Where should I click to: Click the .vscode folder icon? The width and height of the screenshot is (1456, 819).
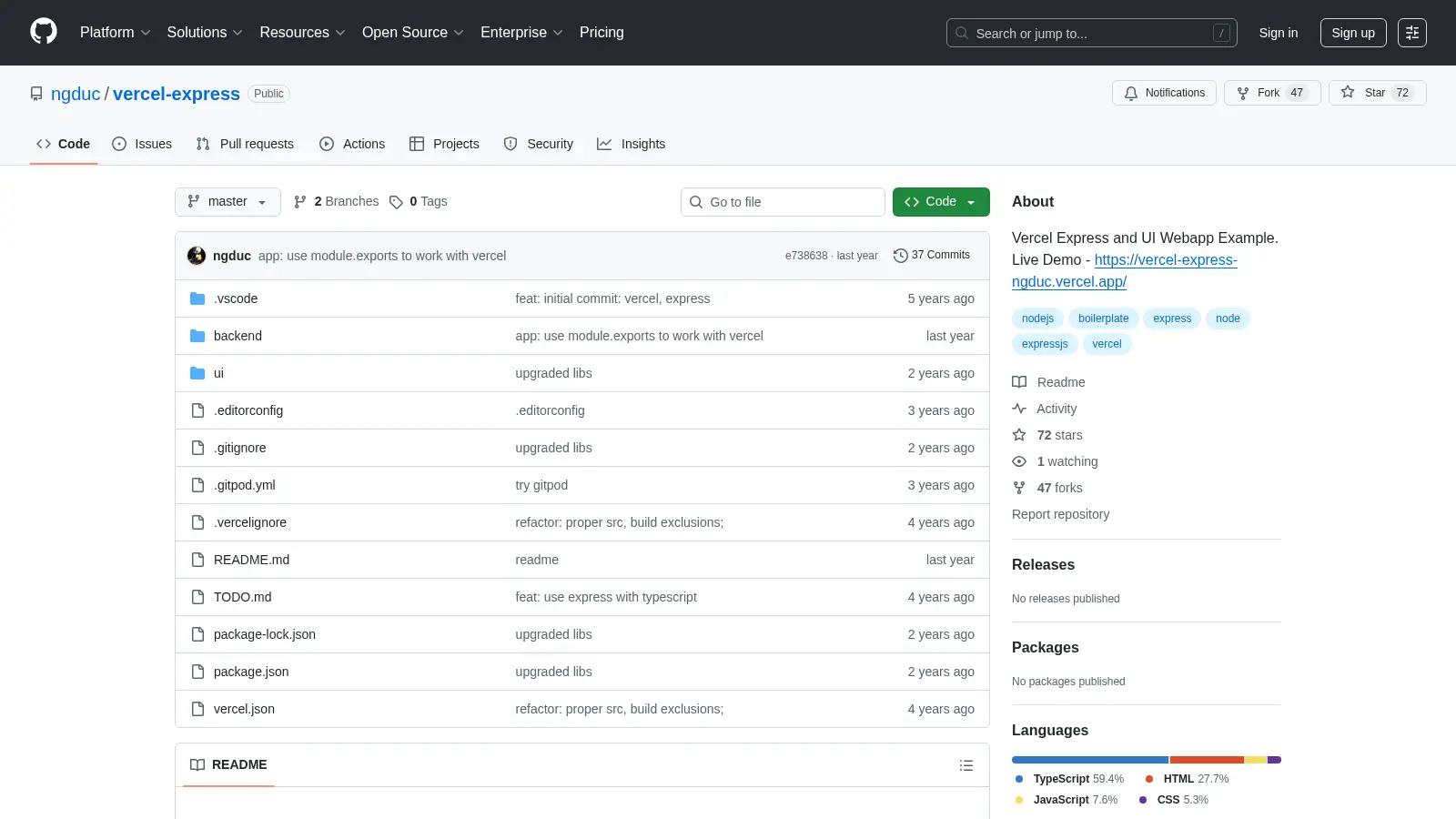(x=197, y=298)
